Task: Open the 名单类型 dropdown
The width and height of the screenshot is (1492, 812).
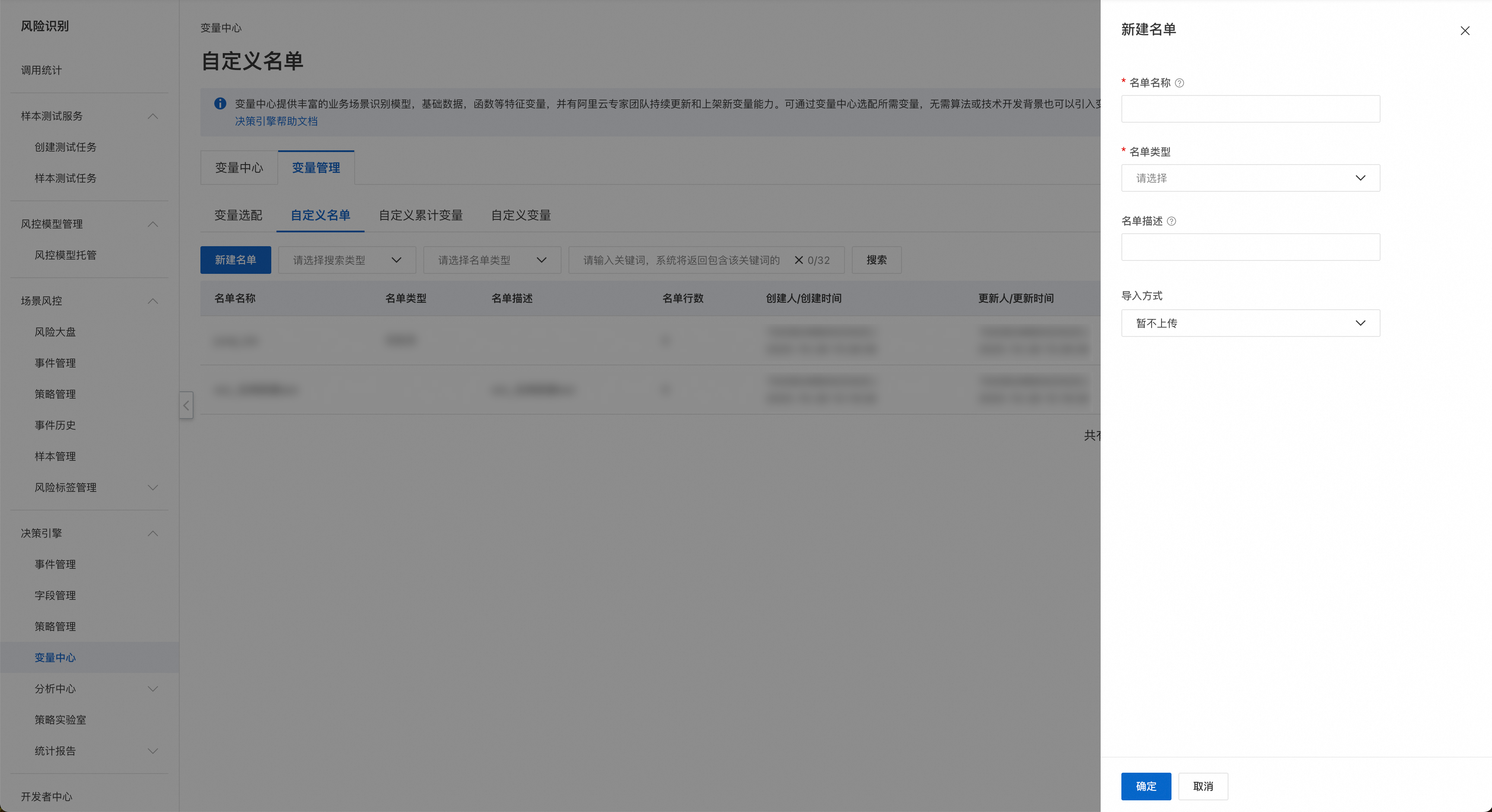Action: tap(1250, 178)
